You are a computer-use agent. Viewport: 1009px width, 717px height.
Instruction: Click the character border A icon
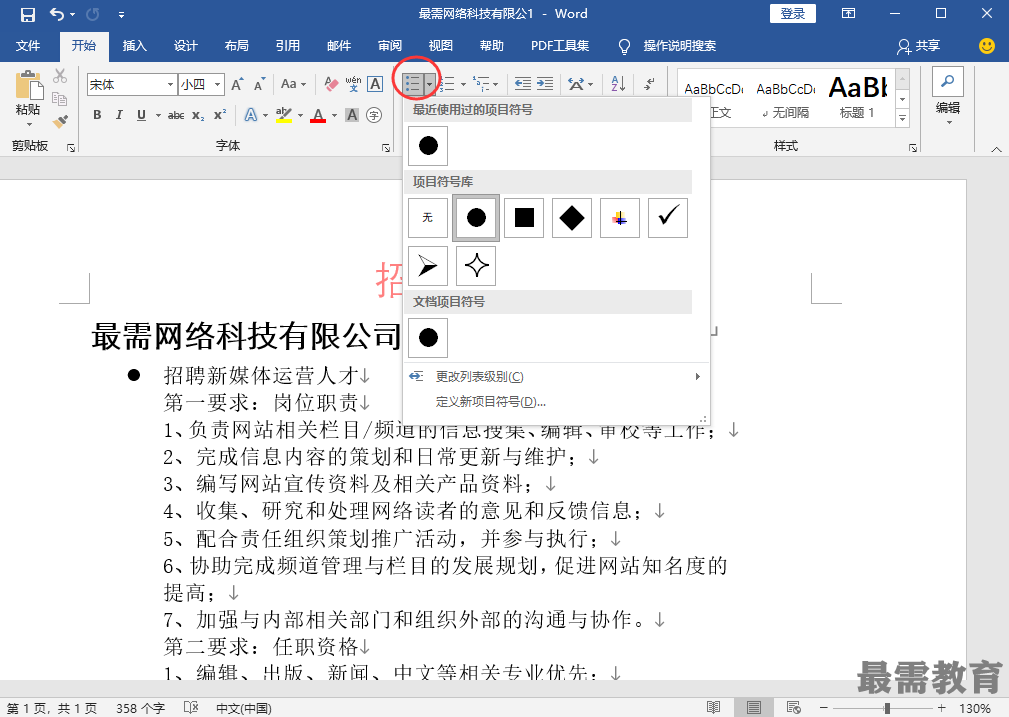375,84
